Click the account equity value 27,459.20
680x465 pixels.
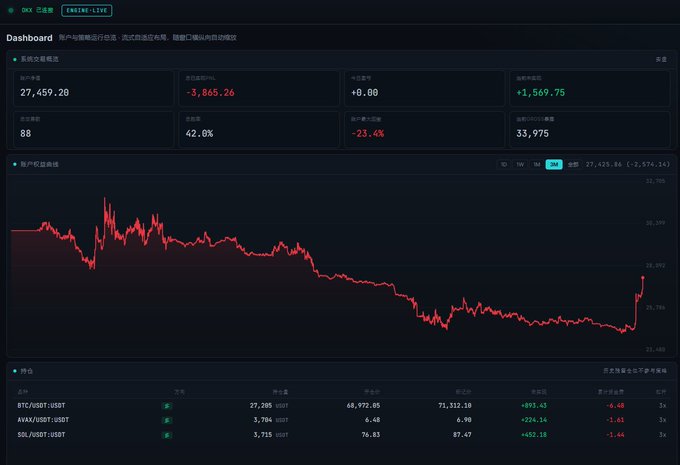click(x=44, y=92)
